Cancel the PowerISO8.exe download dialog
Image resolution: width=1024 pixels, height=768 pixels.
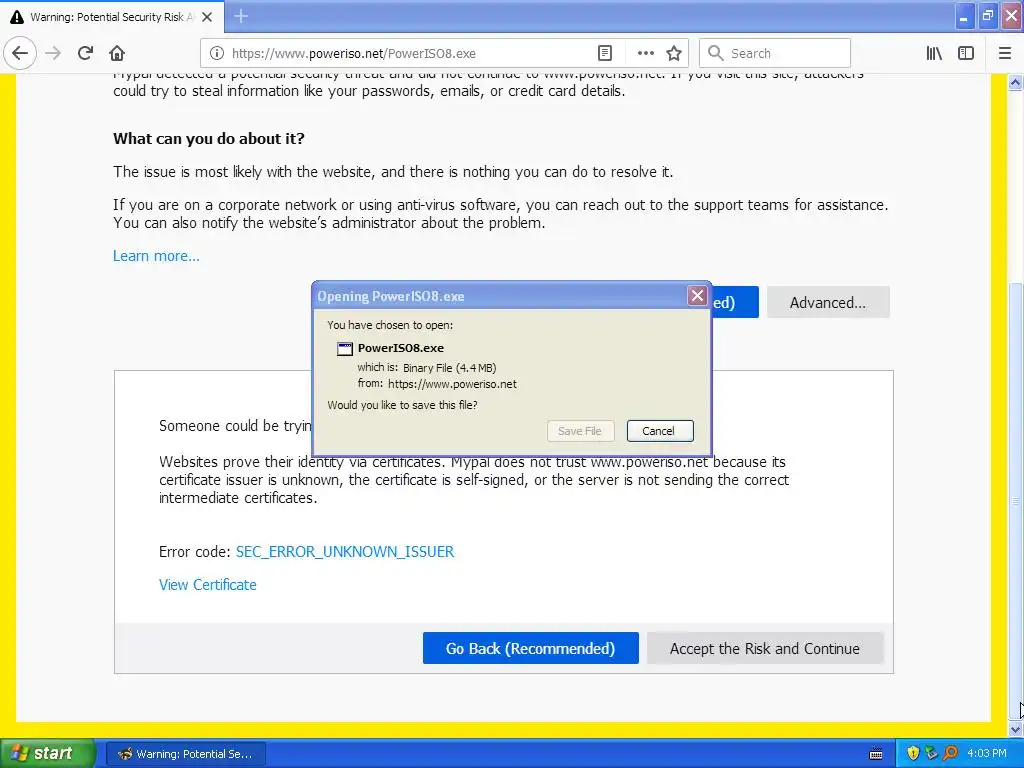659,431
